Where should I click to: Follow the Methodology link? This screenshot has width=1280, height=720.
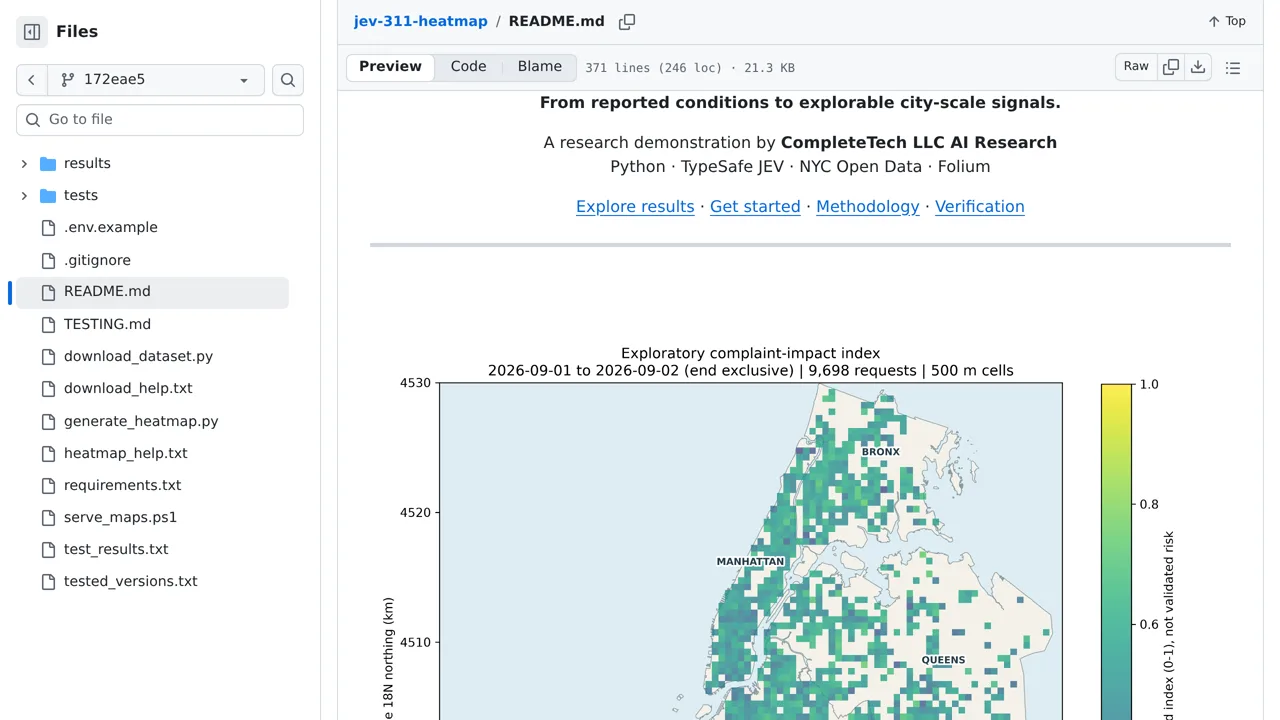coord(867,207)
